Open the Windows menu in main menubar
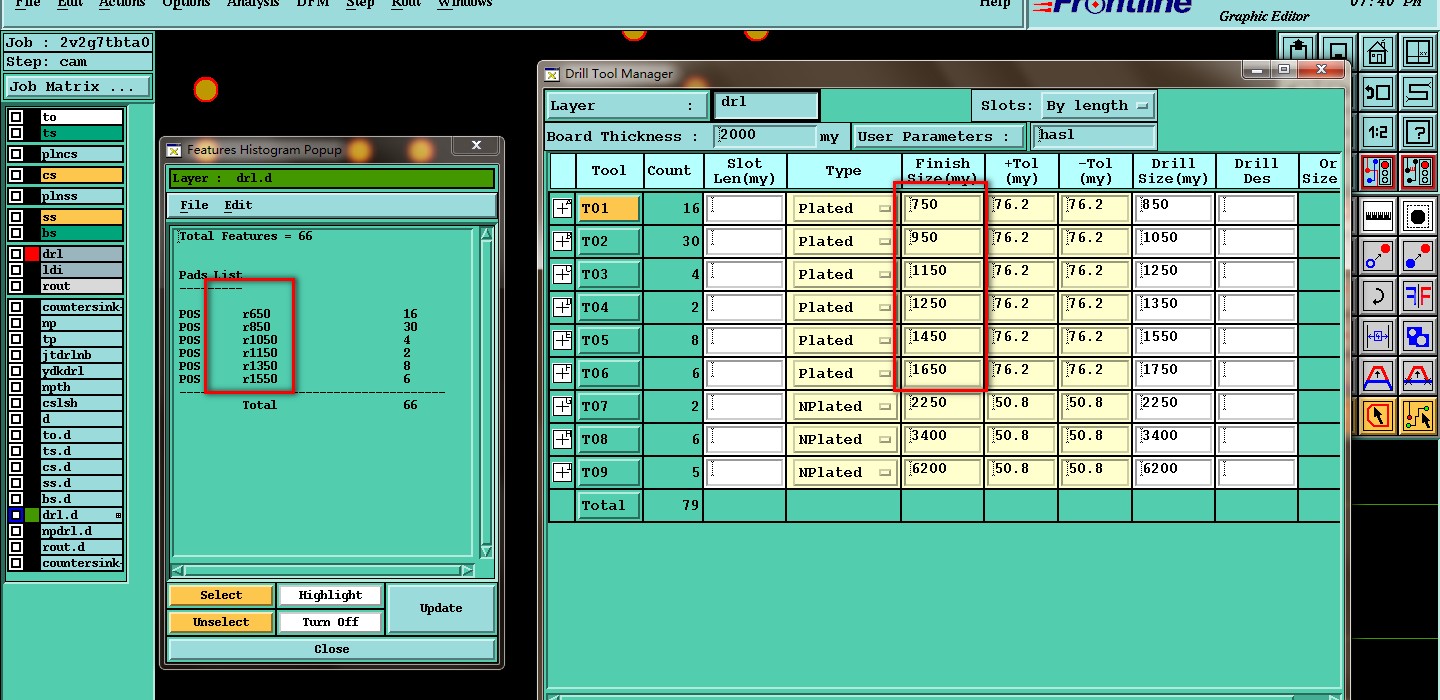 point(465,4)
